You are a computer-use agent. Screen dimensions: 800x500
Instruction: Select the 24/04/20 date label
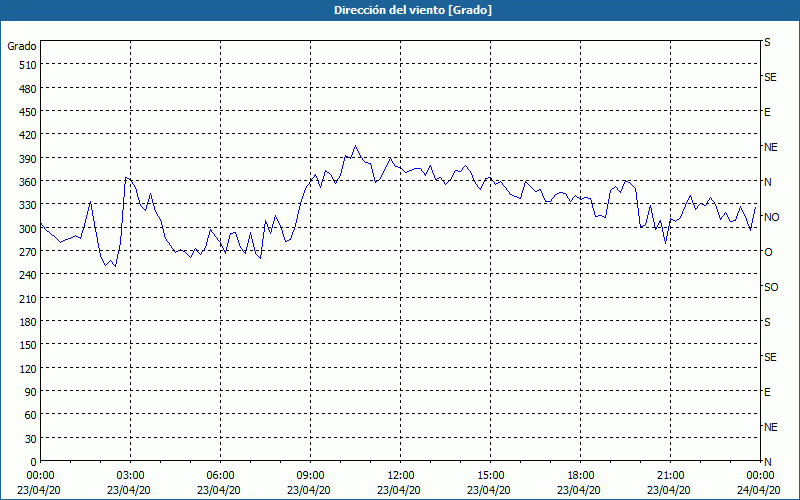click(x=758, y=490)
